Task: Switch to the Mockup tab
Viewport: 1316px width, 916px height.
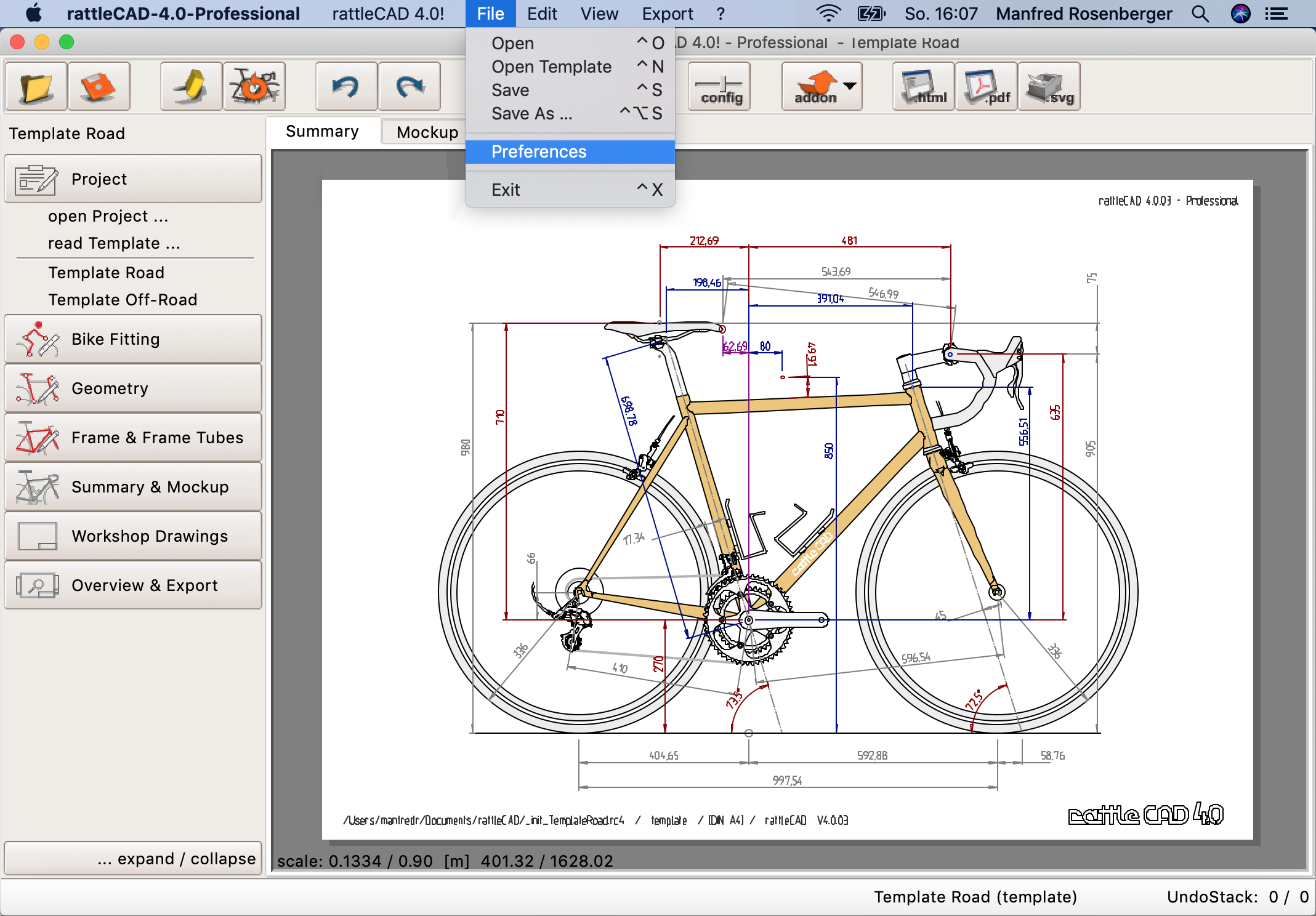Action: point(427,132)
